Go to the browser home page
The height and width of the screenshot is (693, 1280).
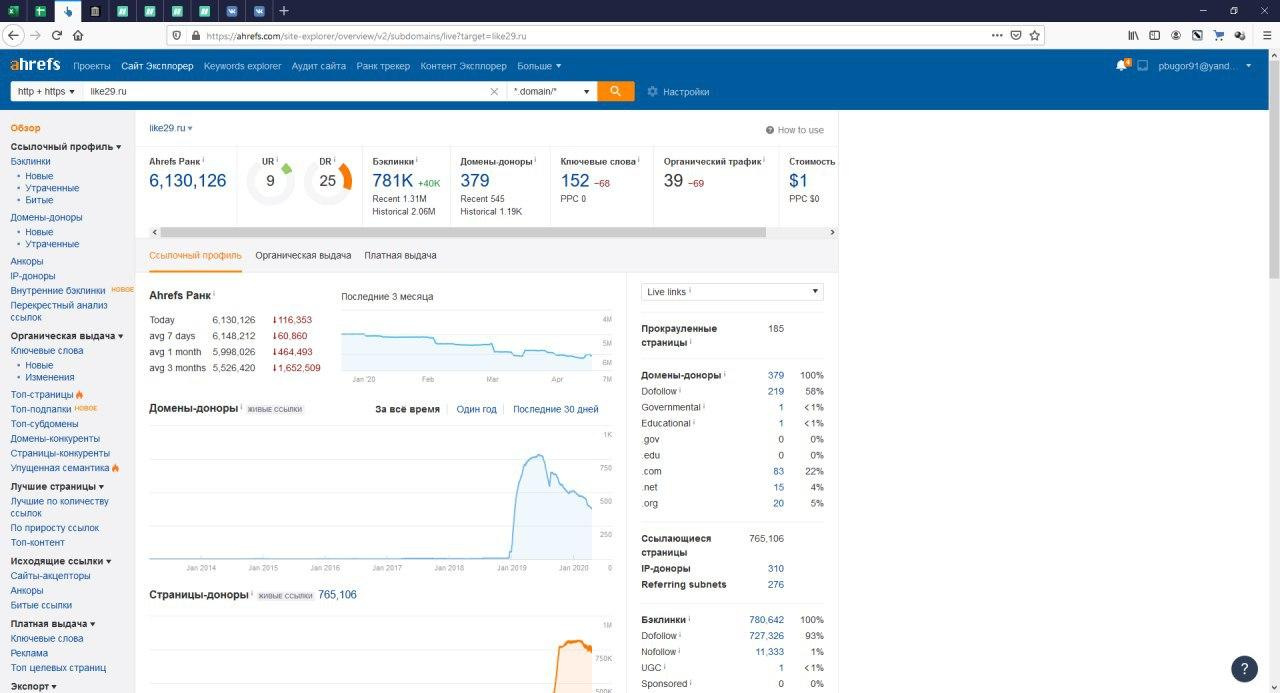pyautogui.click(x=78, y=35)
